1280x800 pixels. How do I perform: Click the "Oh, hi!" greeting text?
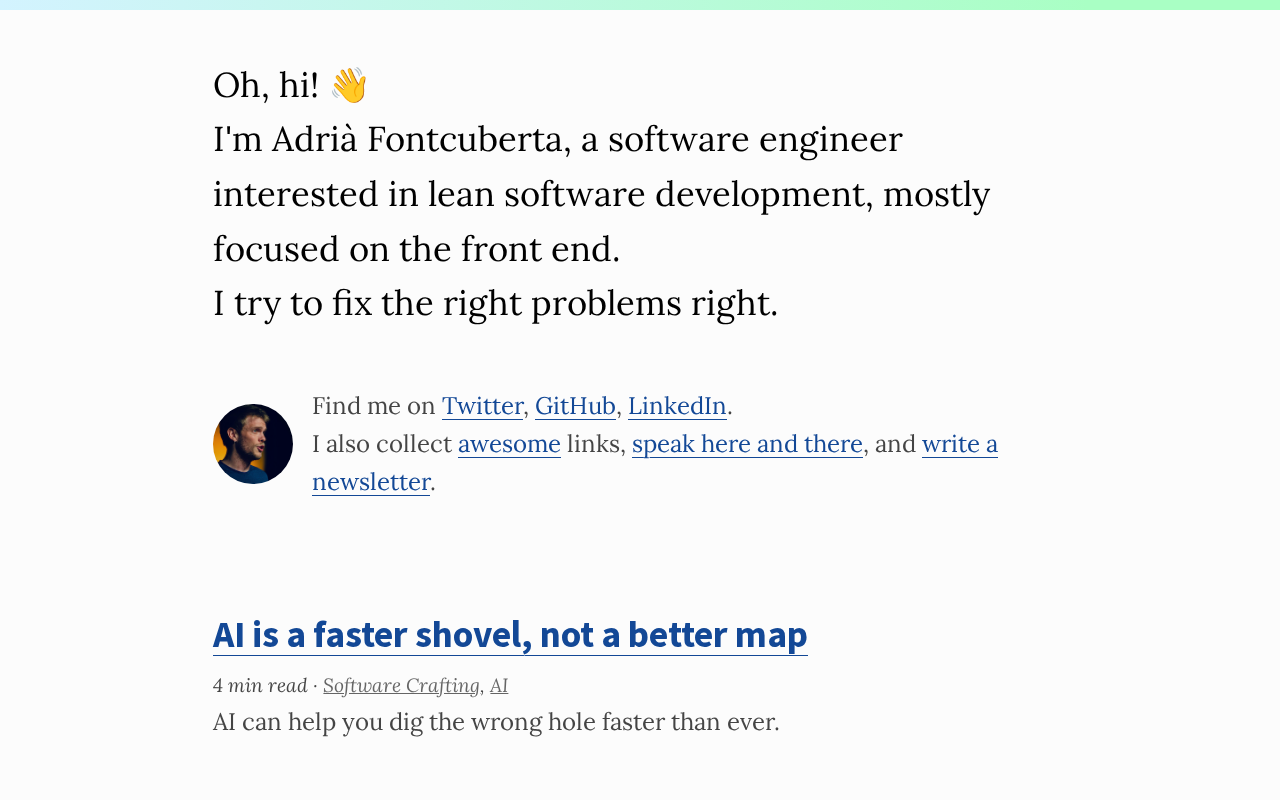(x=265, y=86)
